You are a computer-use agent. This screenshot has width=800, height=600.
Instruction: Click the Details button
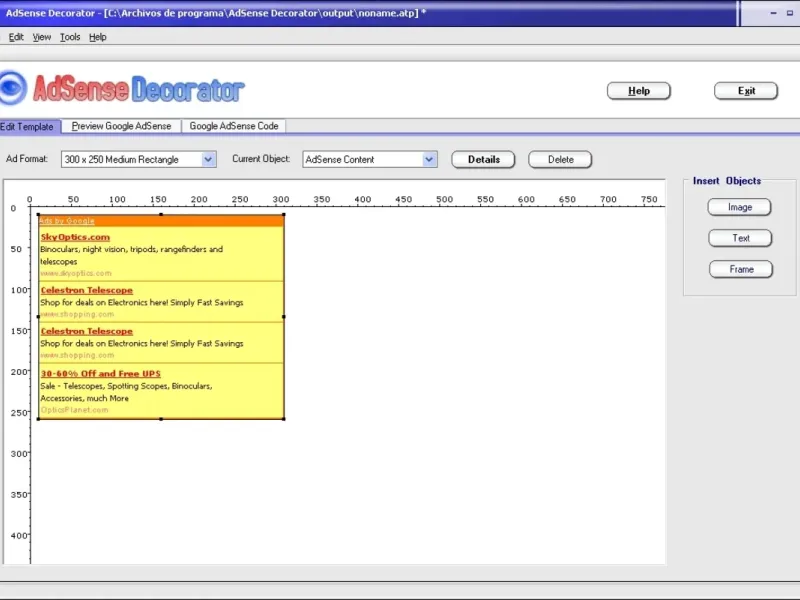[x=483, y=159]
